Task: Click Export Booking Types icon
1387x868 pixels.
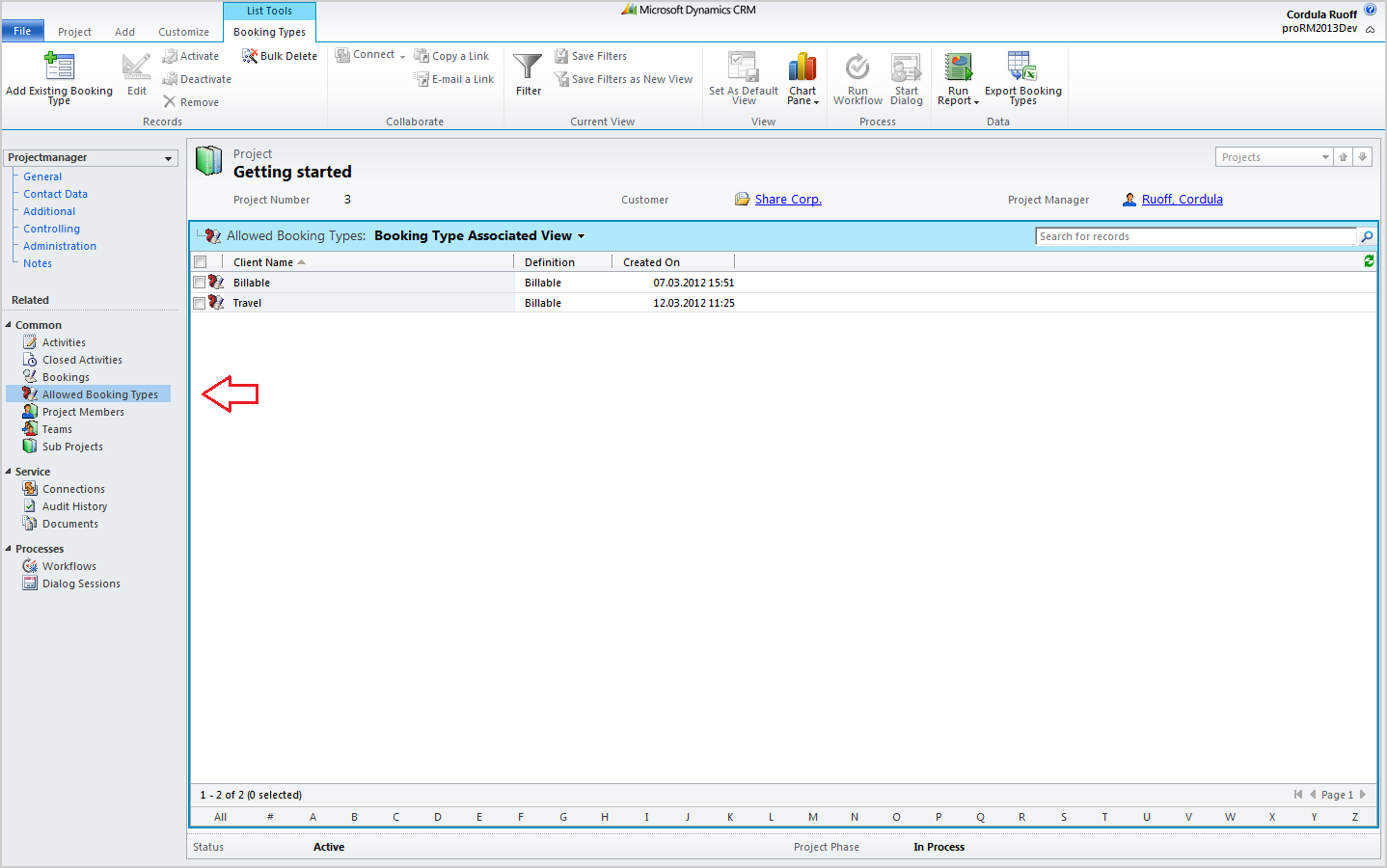Action: click(1022, 66)
